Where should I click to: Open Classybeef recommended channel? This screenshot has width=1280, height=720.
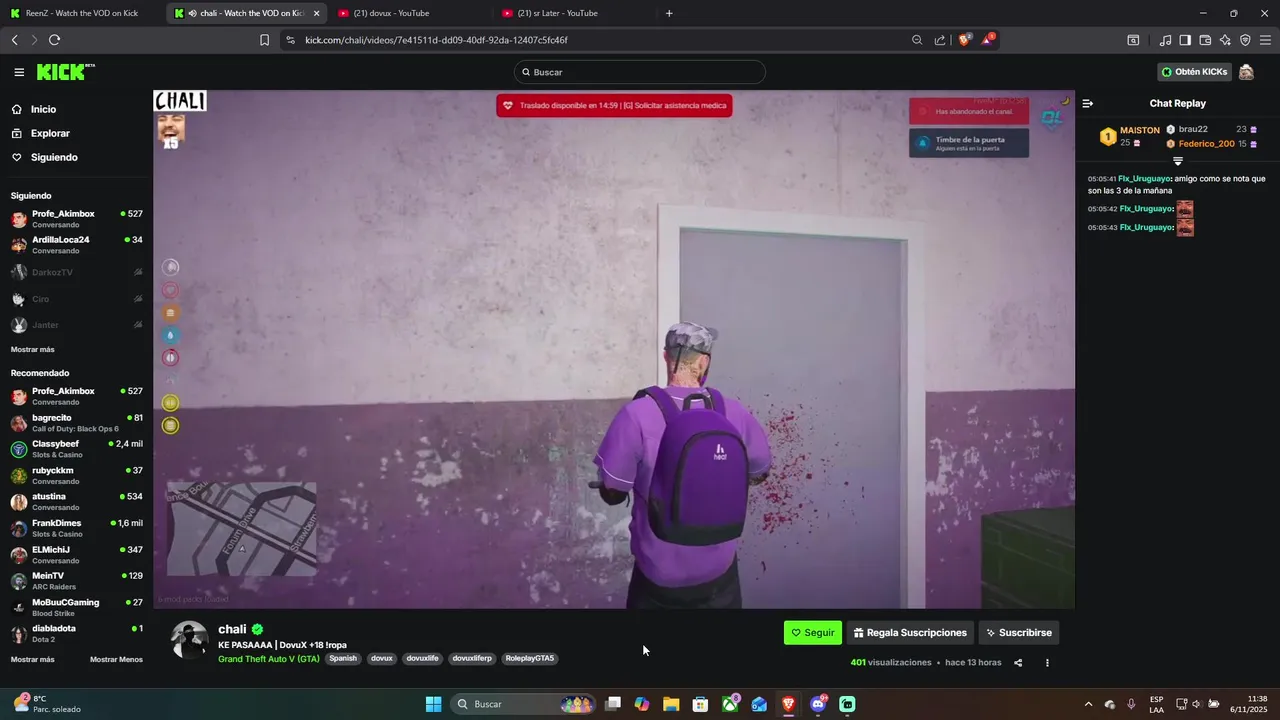click(x=76, y=449)
